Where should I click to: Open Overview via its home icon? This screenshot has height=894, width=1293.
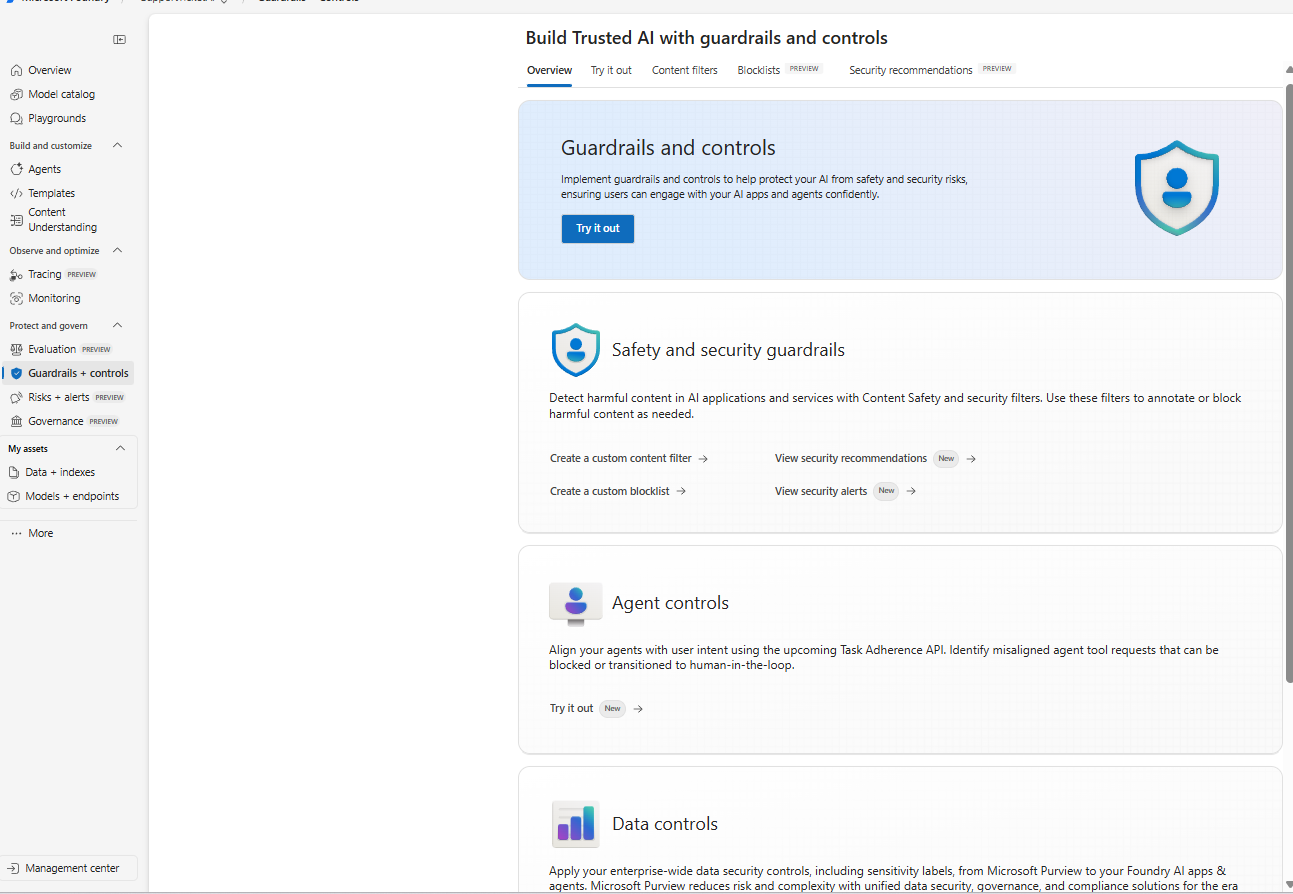click(16, 70)
